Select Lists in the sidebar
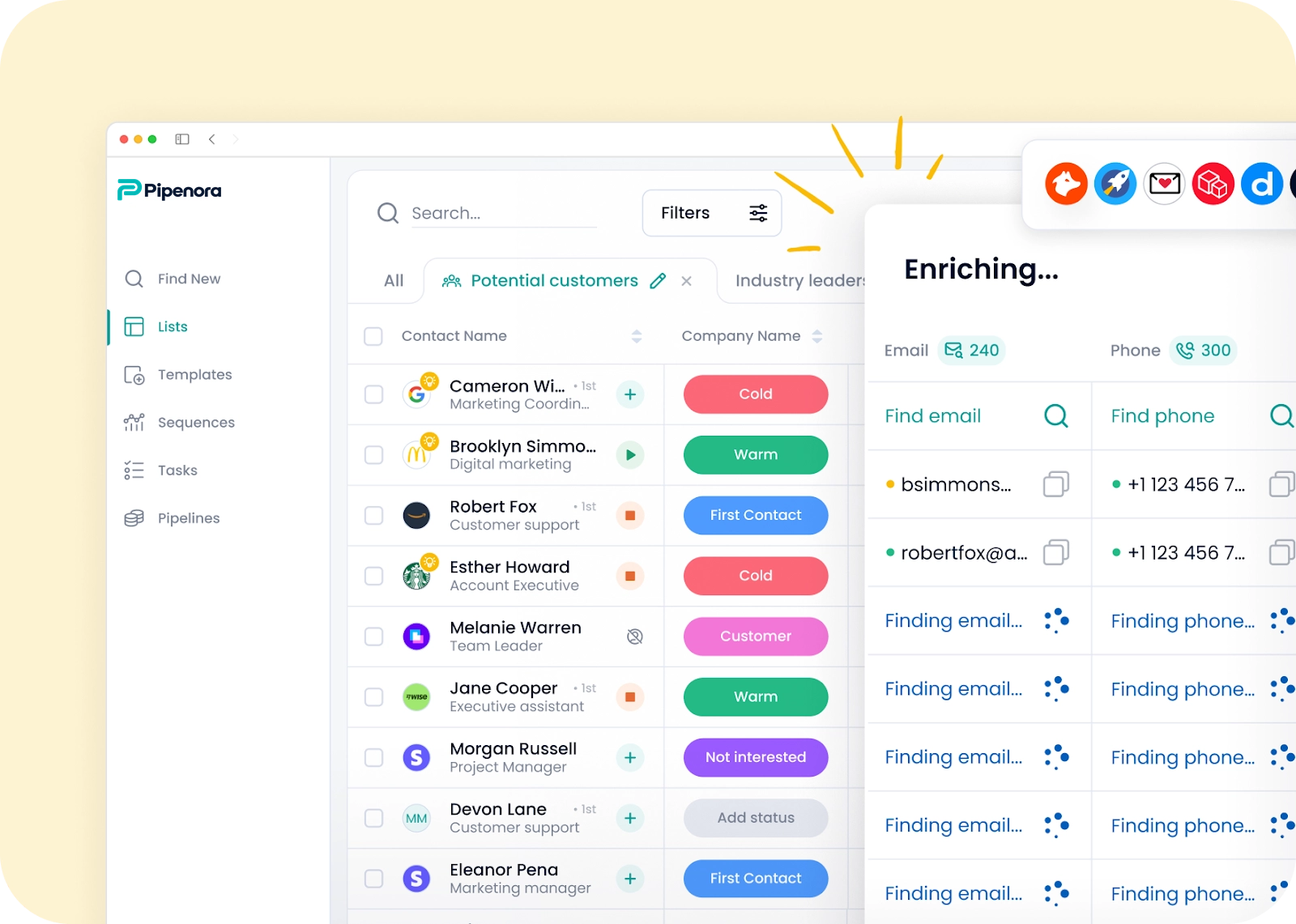This screenshot has width=1296, height=924. tap(156, 326)
